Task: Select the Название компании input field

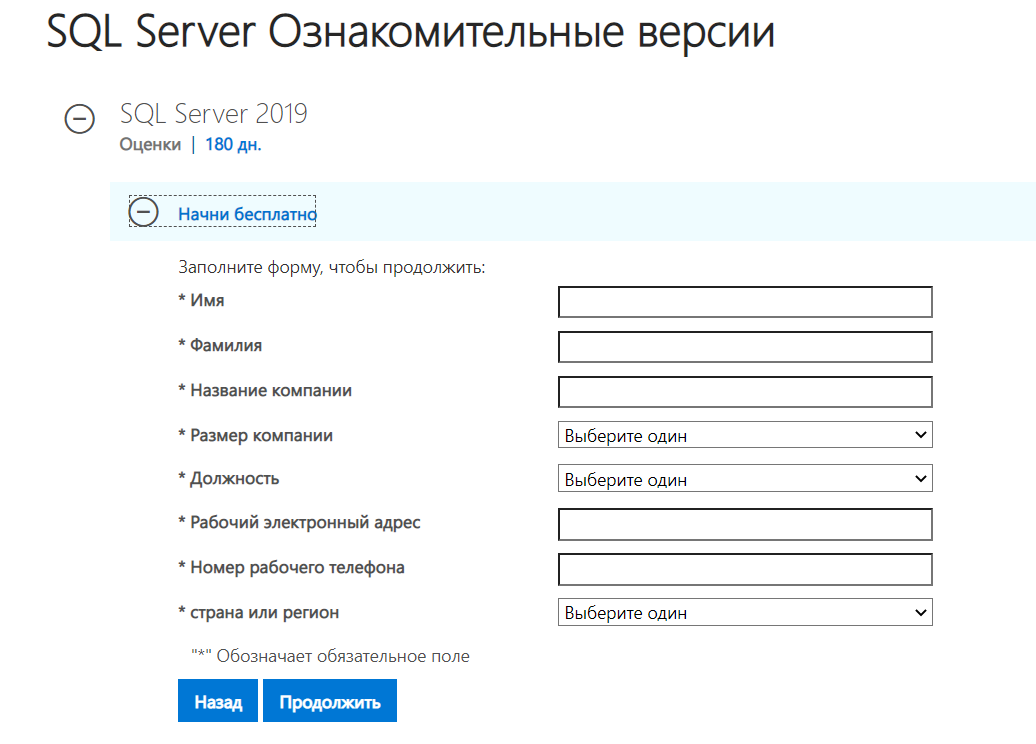Action: coord(745,392)
